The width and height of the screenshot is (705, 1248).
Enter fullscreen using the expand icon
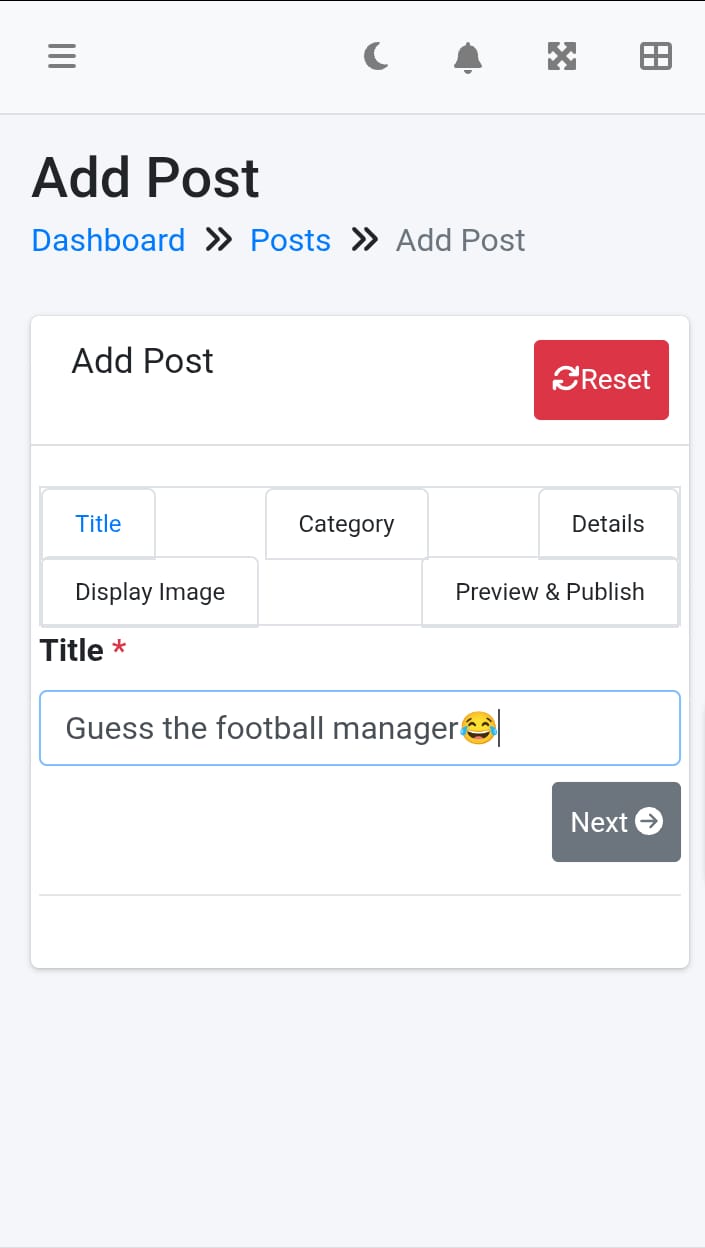coord(561,56)
